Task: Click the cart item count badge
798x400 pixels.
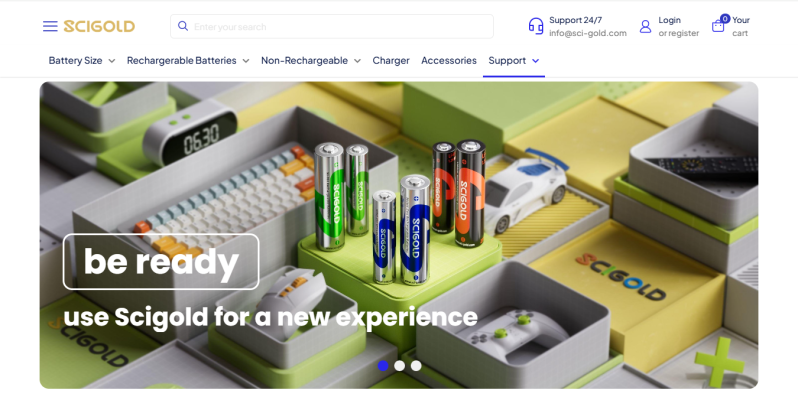Action: [x=725, y=19]
